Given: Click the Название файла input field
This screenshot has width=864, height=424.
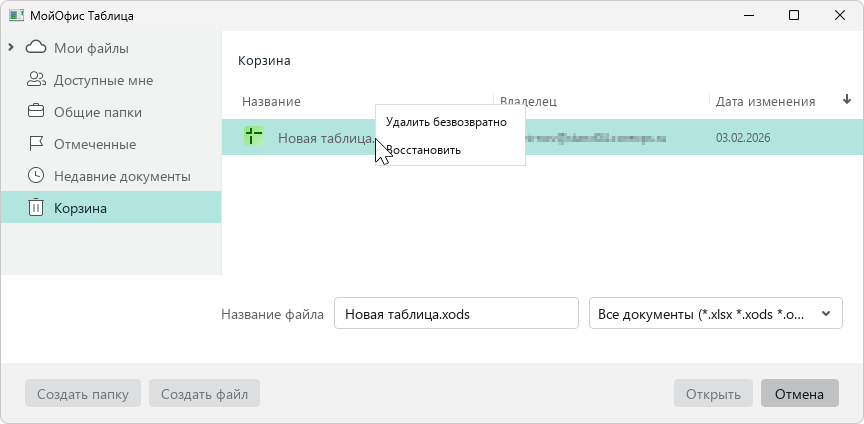Looking at the screenshot, I should pyautogui.click(x=456, y=313).
